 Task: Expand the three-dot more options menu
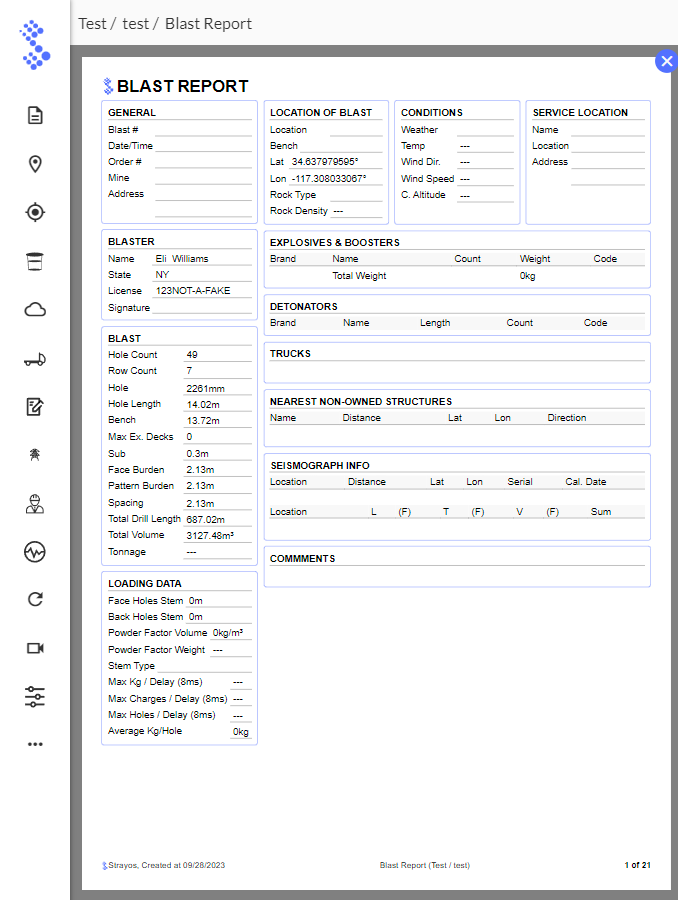pyautogui.click(x=35, y=744)
